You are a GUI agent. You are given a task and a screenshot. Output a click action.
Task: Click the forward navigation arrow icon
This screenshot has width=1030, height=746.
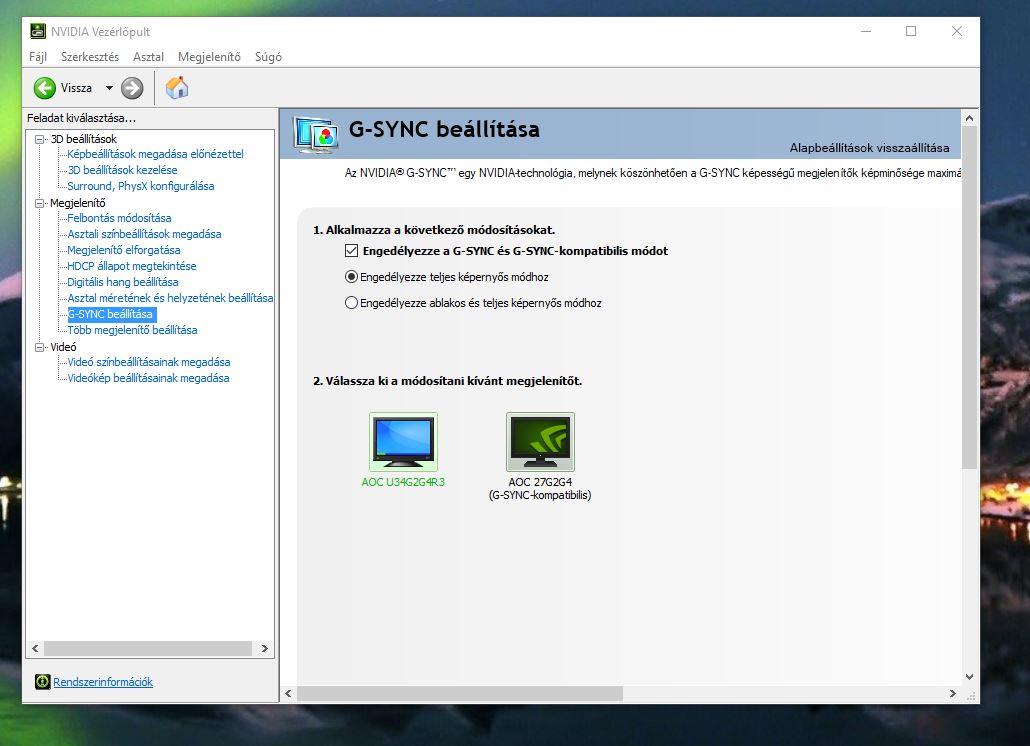[x=132, y=88]
